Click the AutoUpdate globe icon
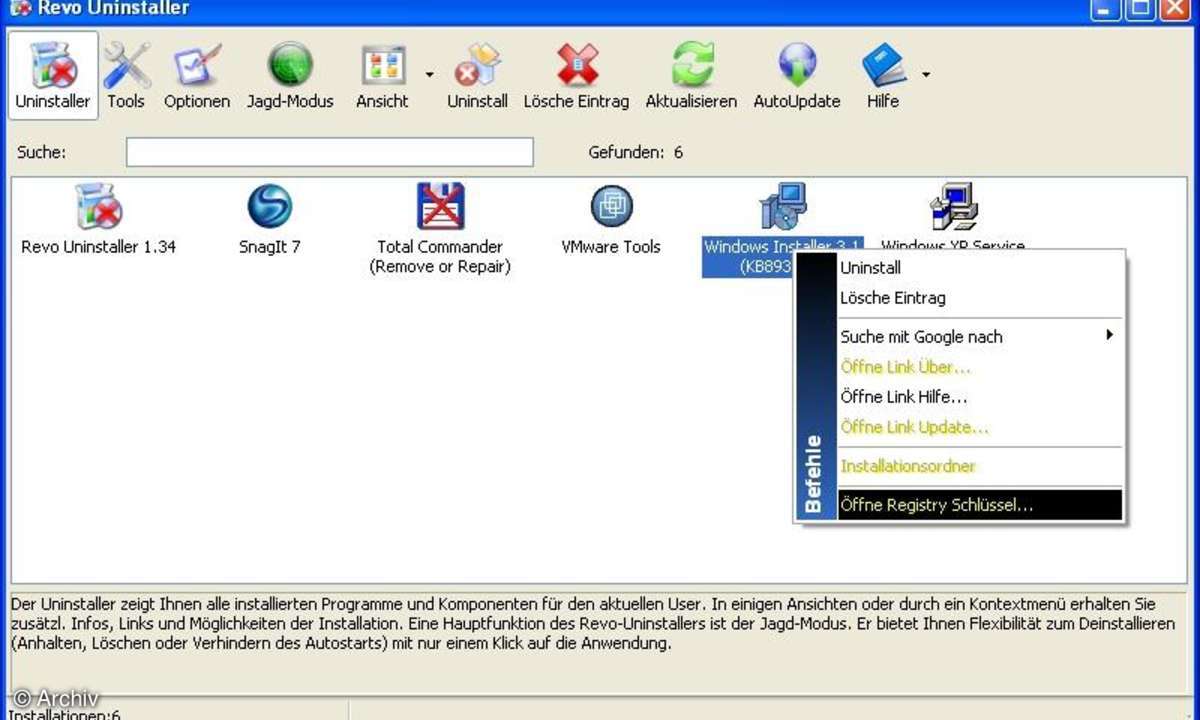The width and height of the screenshot is (1200, 720). point(797,76)
